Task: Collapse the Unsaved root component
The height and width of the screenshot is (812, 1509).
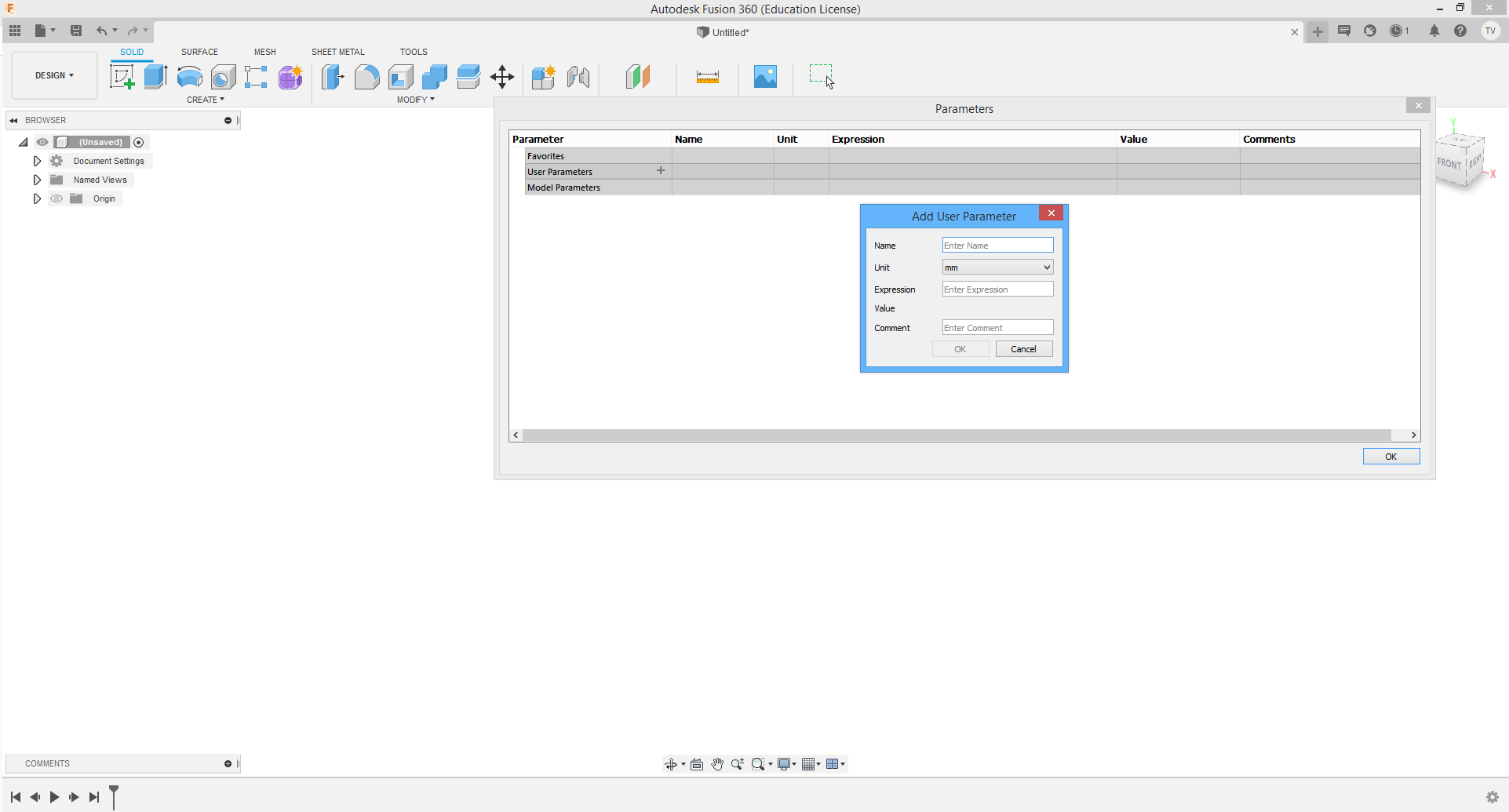Action: click(24, 142)
